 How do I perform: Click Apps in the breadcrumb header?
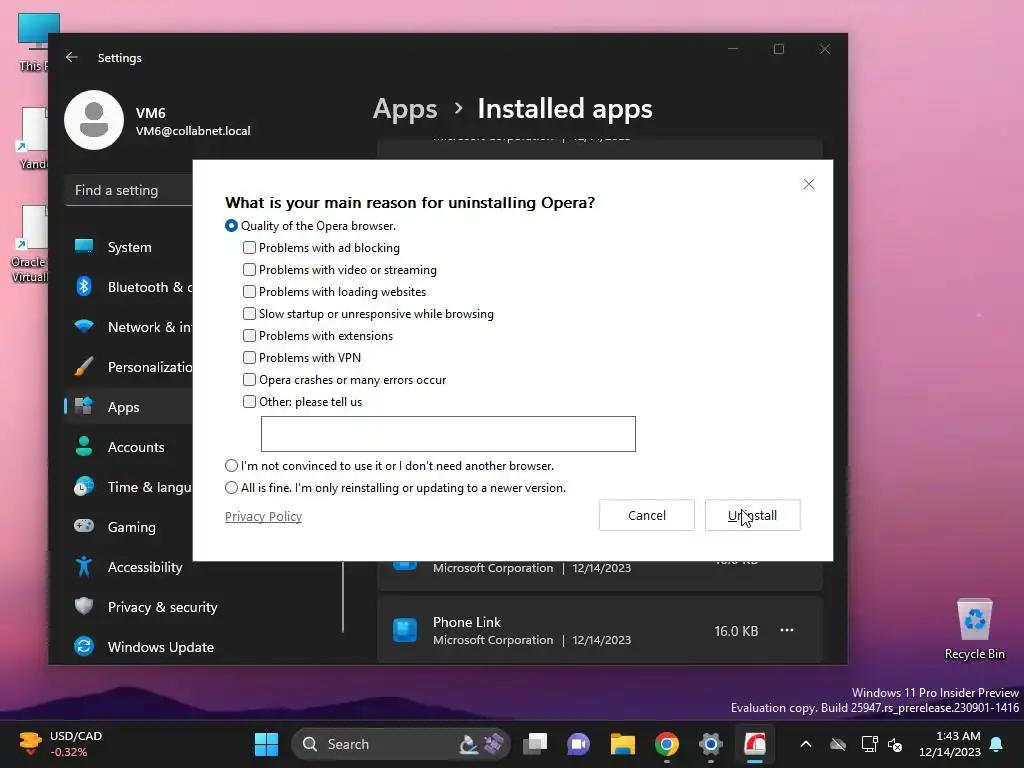click(x=405, y=109)
